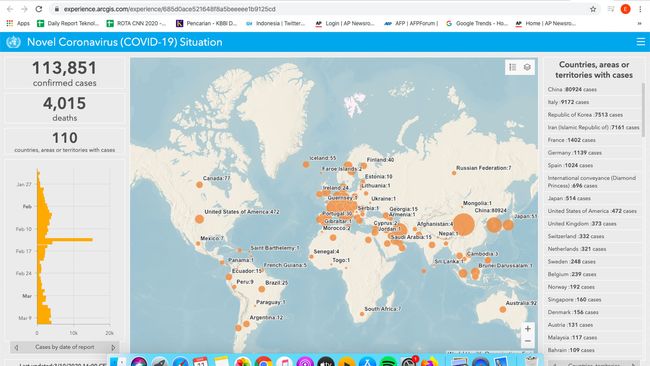
Task: Click the China case circle on the map
Action: [463, 224]
